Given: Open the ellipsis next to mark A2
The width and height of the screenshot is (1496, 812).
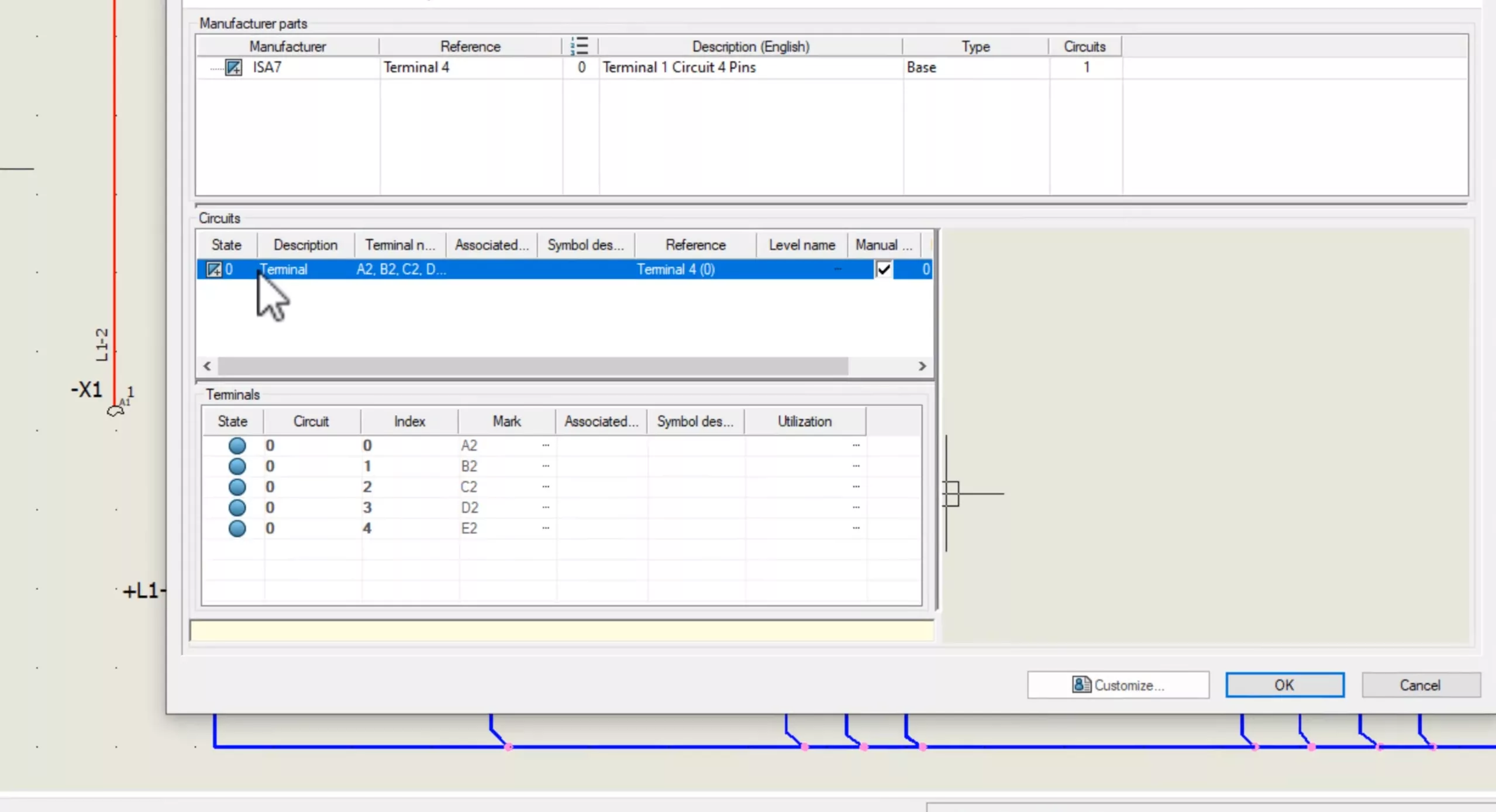Looking at the screenshot, I should (546, 445).
